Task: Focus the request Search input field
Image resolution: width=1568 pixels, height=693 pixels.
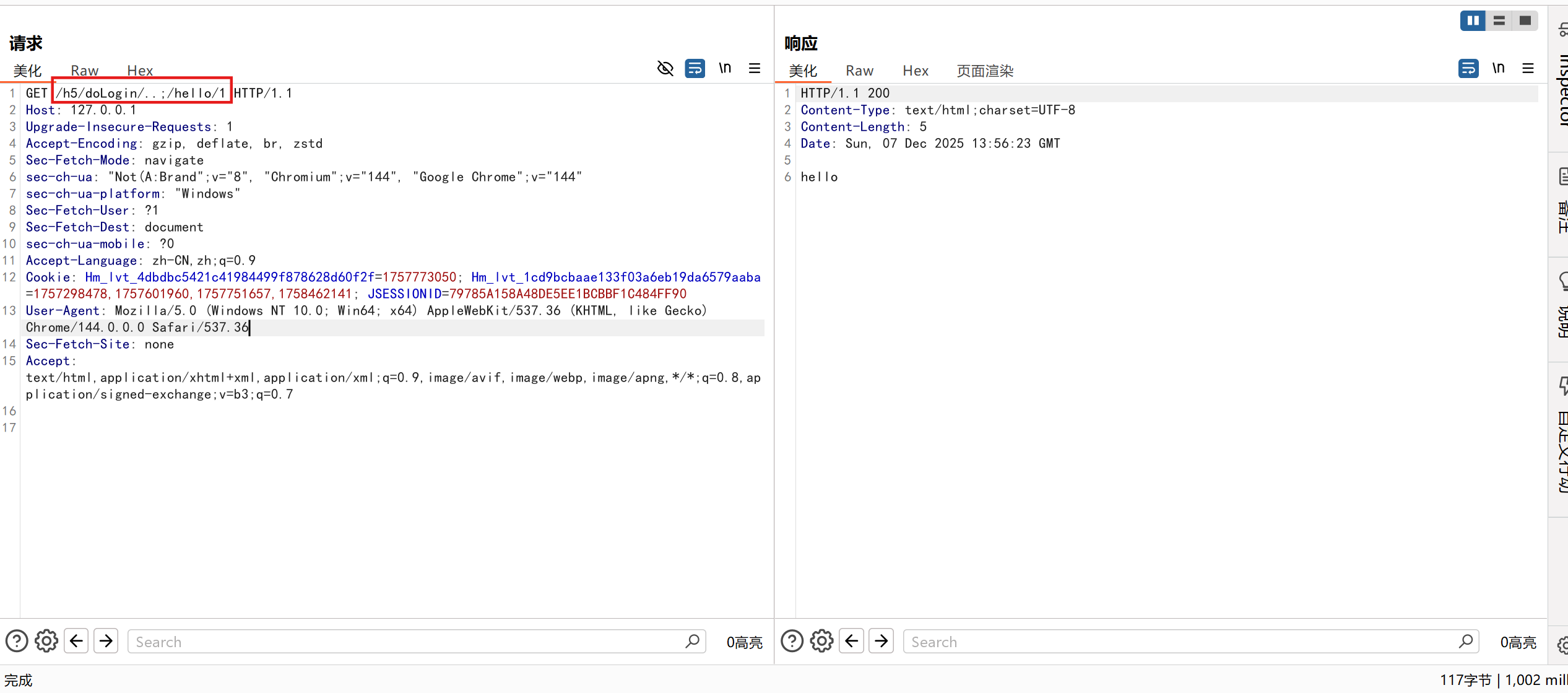Action: (402, 642)
